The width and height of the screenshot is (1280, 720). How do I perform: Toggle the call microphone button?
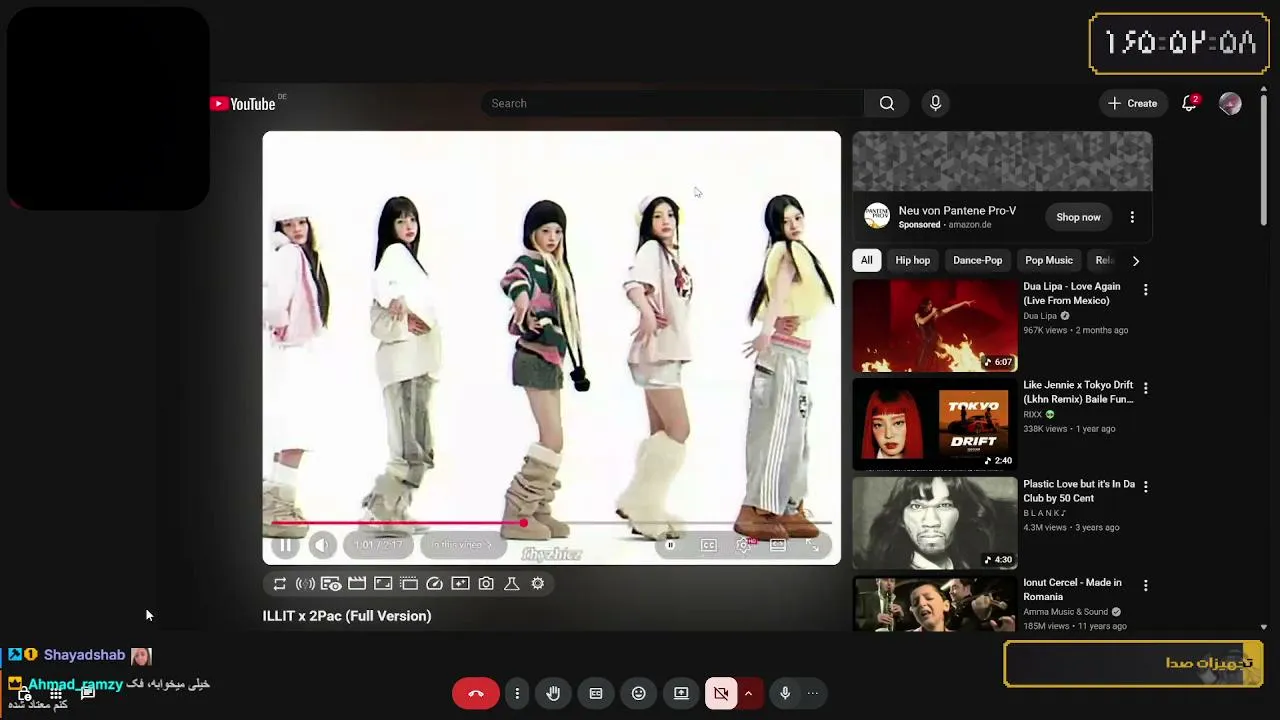(785, 693)
